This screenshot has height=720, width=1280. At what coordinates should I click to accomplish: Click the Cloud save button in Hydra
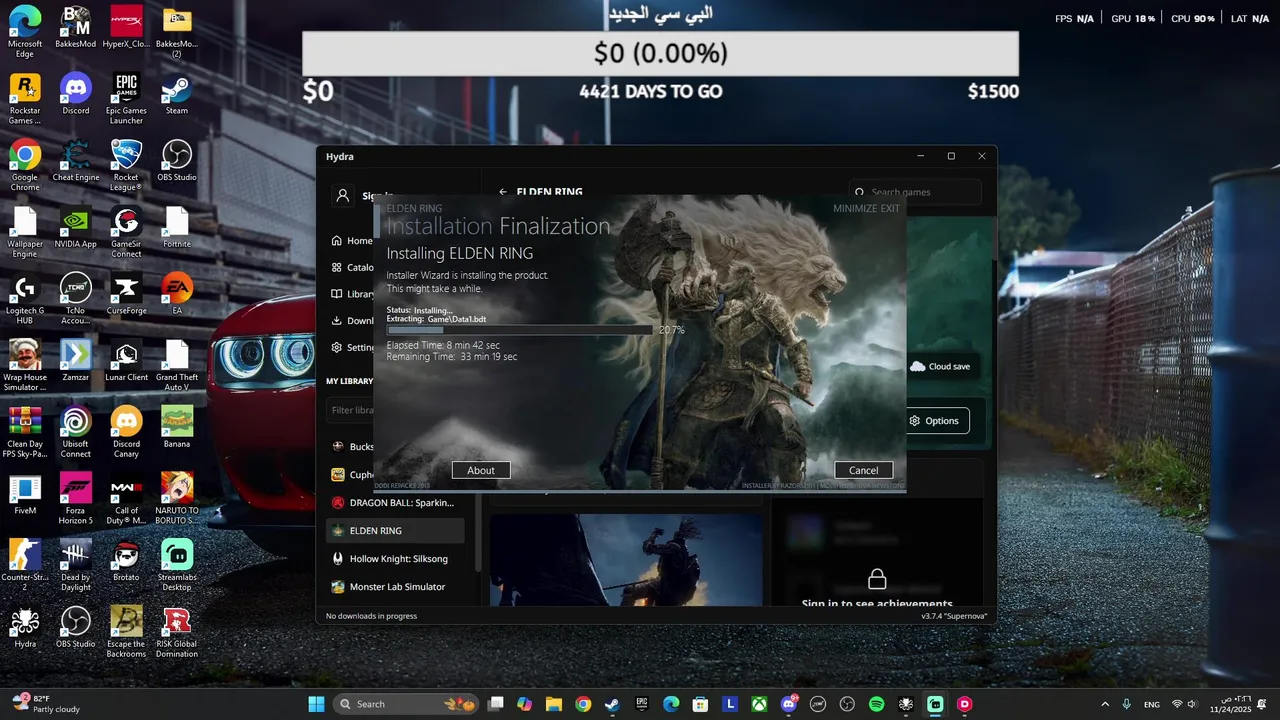(940, 366)
